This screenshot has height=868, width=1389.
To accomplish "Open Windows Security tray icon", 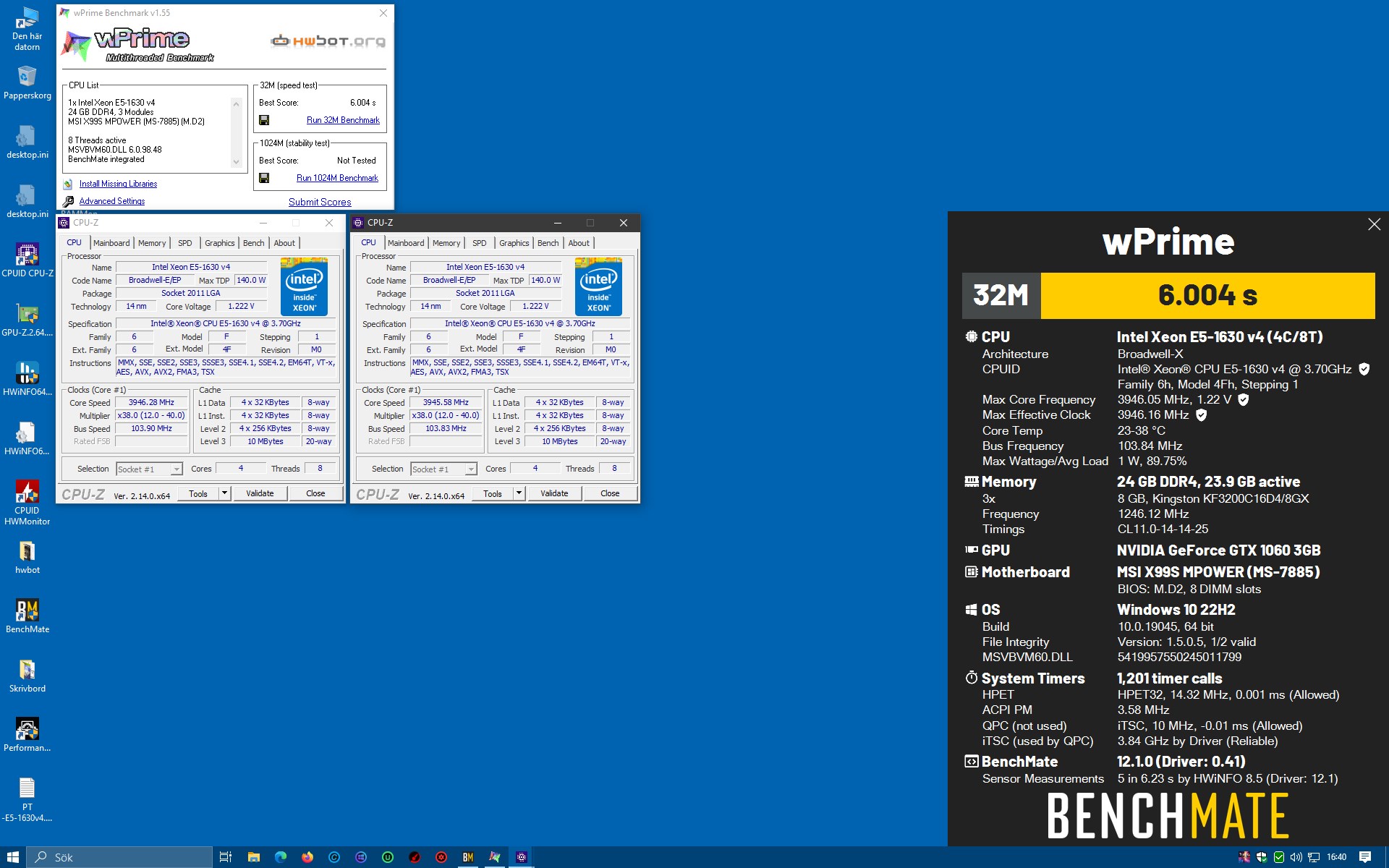I will 1262,857.
